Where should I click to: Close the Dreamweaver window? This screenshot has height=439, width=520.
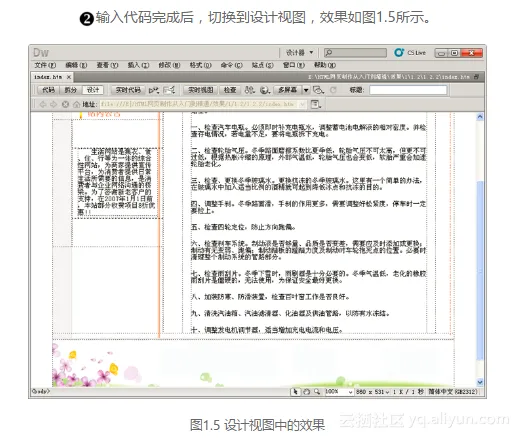point(471,53)
